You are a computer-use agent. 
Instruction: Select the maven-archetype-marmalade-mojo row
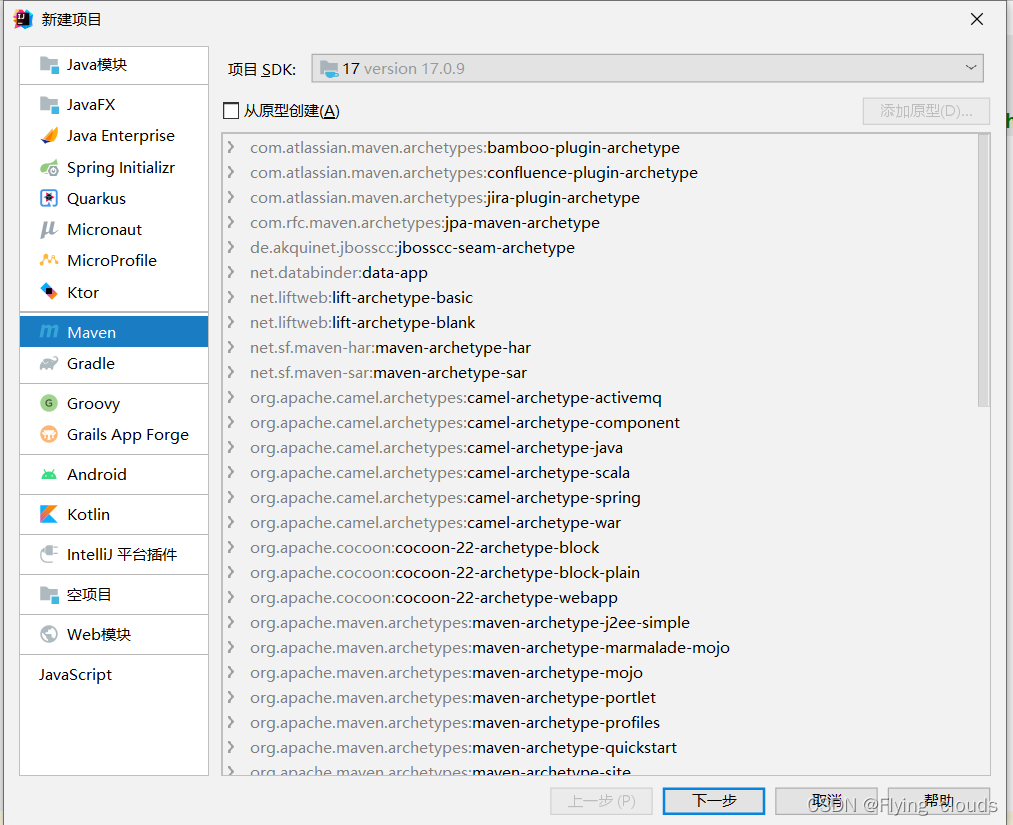[x=600, y=647]
